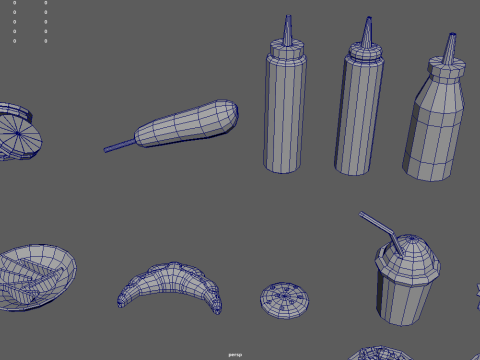
Task: Select the croissant mesh
Action: [x=170, y=287]
